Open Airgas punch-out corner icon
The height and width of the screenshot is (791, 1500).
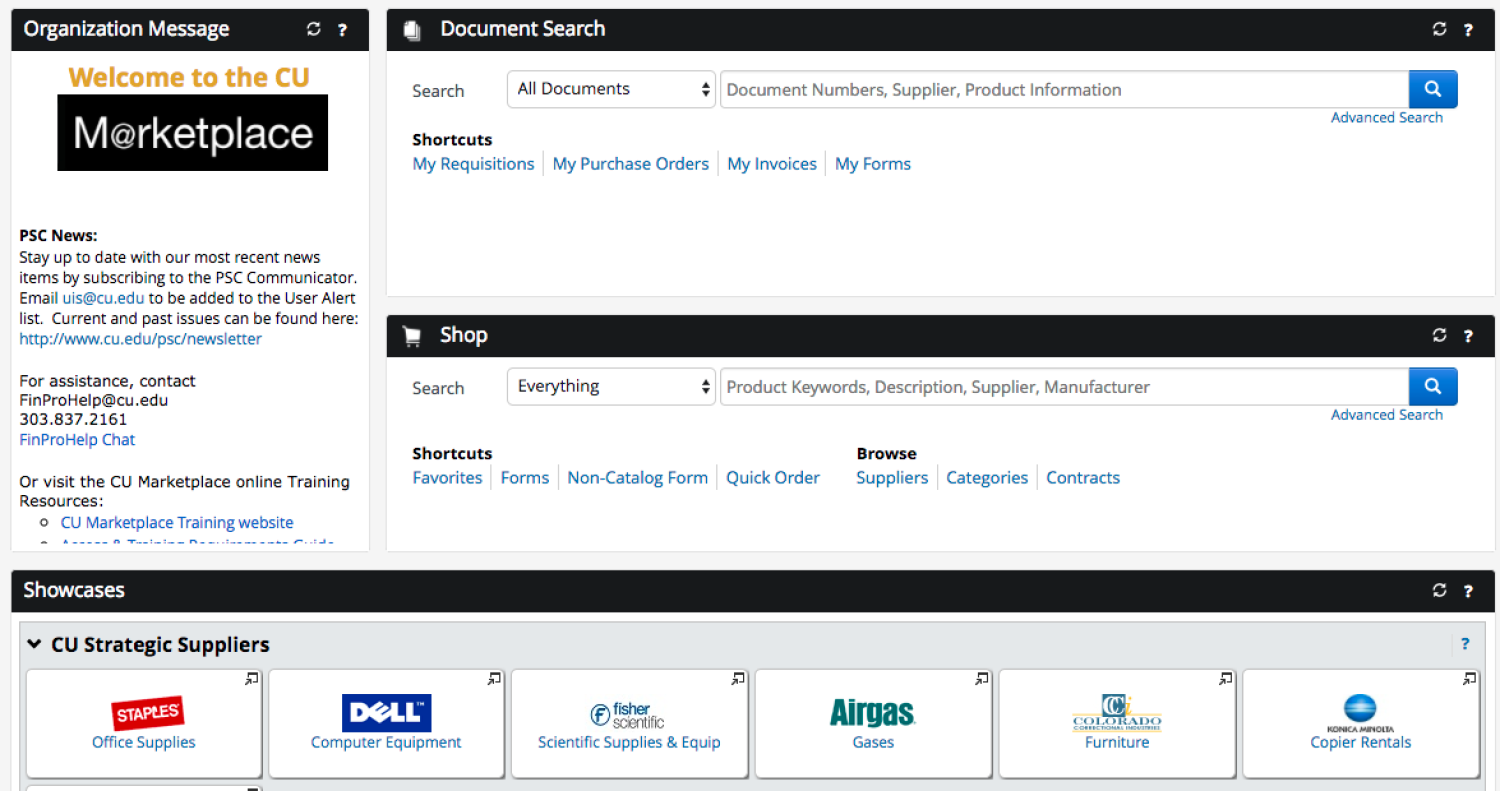point(982,679)
